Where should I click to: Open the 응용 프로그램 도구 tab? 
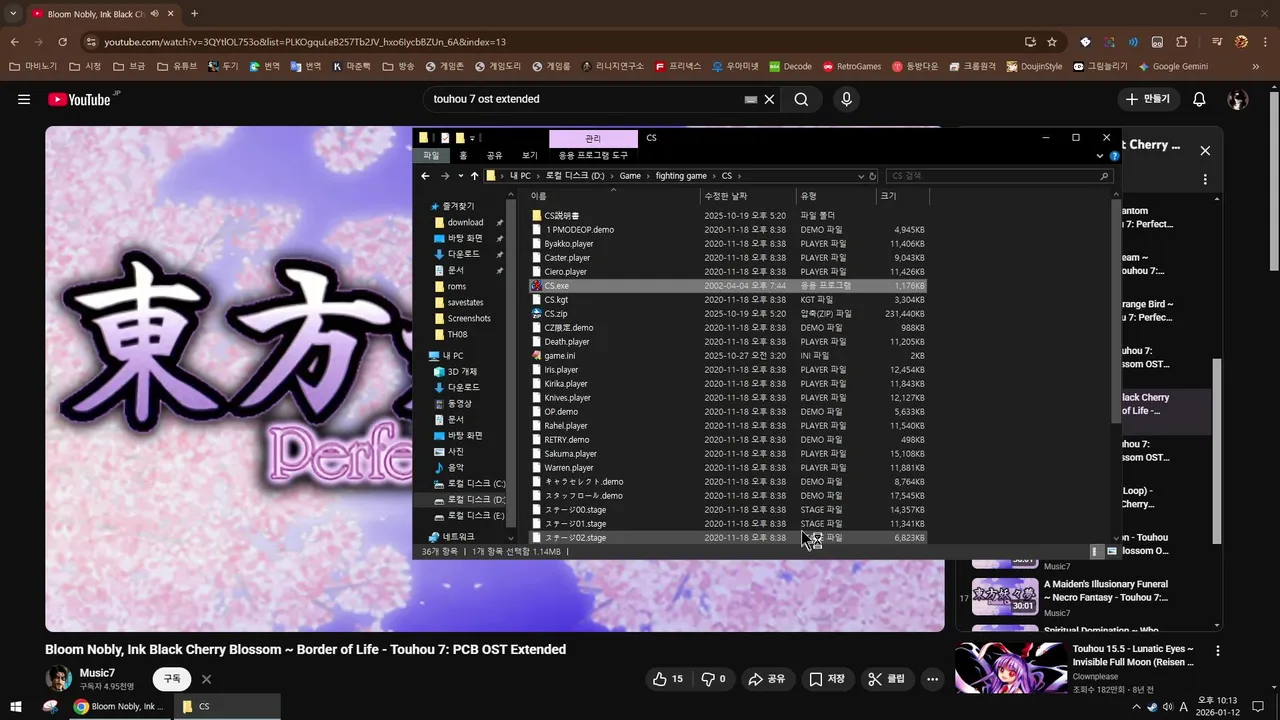pos(593,156)
